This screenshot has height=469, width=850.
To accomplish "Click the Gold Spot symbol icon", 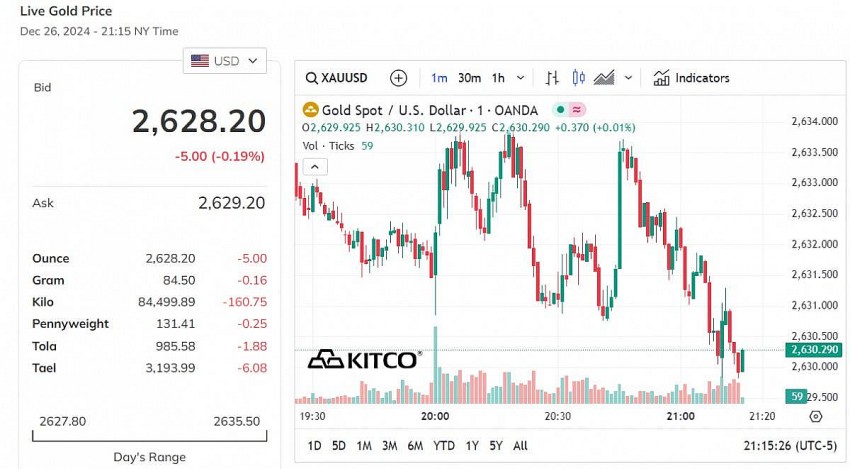I will point(311,110).
